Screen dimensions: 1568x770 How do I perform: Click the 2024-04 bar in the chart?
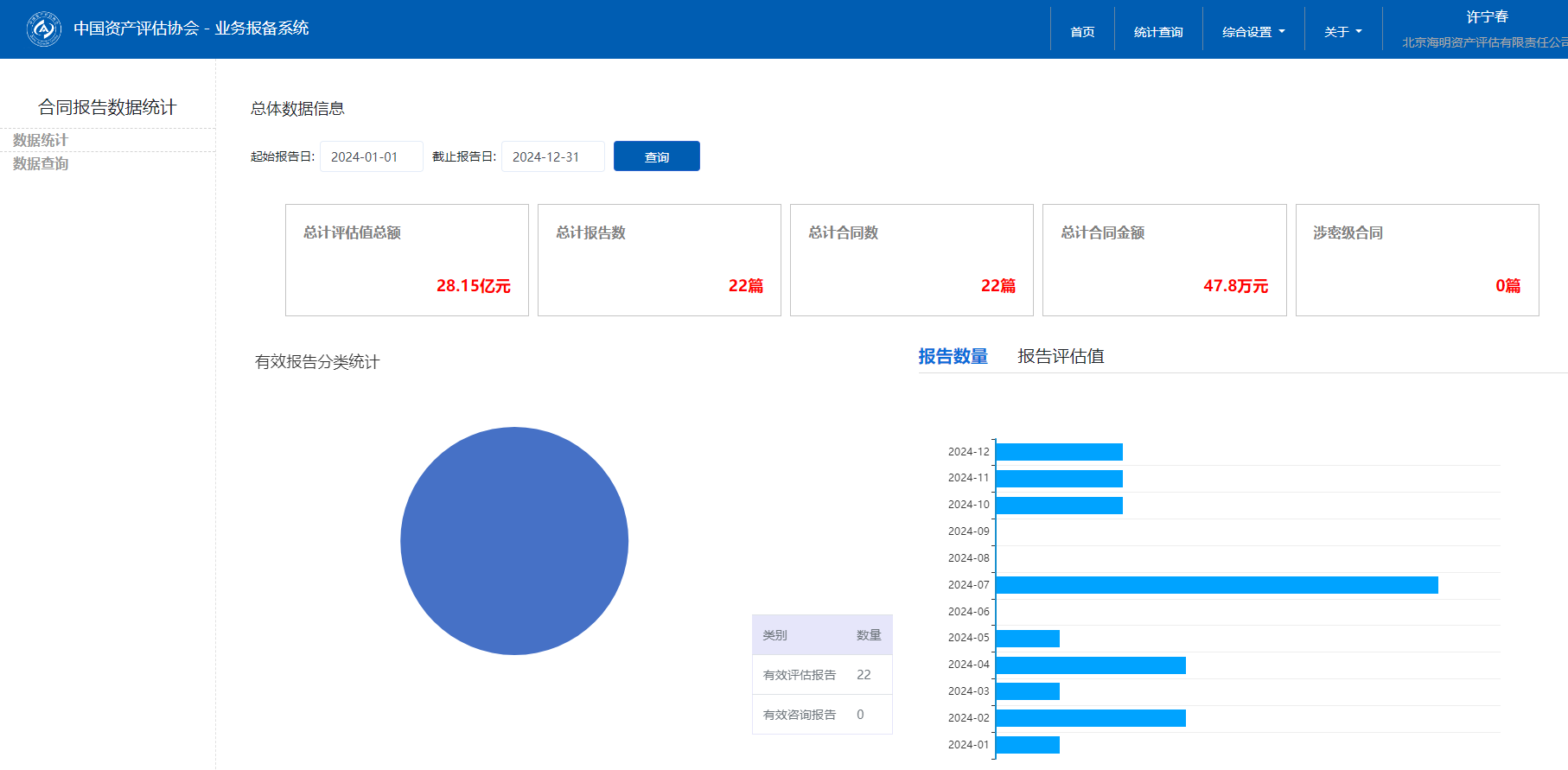[1090, 665]
